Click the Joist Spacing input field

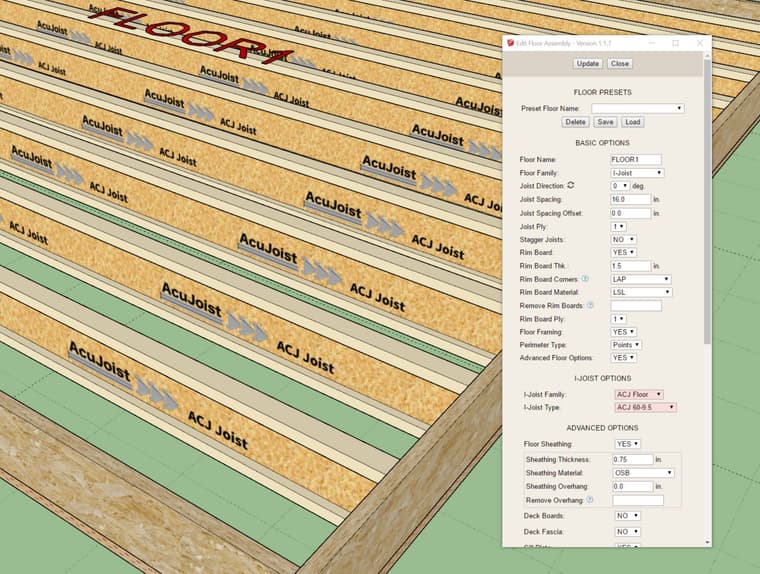point(630,200)
